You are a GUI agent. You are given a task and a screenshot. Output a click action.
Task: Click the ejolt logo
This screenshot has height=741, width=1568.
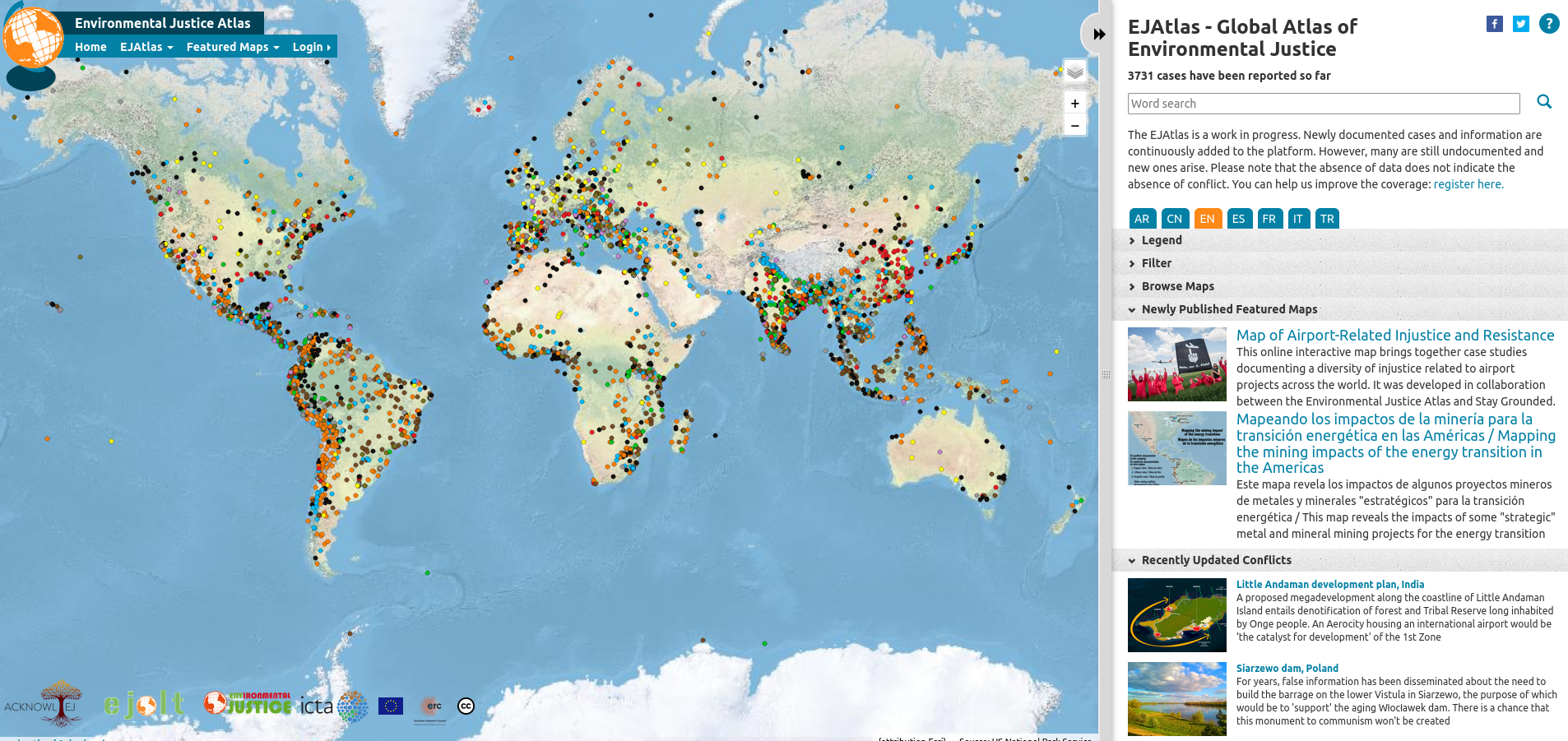[144, 705]
